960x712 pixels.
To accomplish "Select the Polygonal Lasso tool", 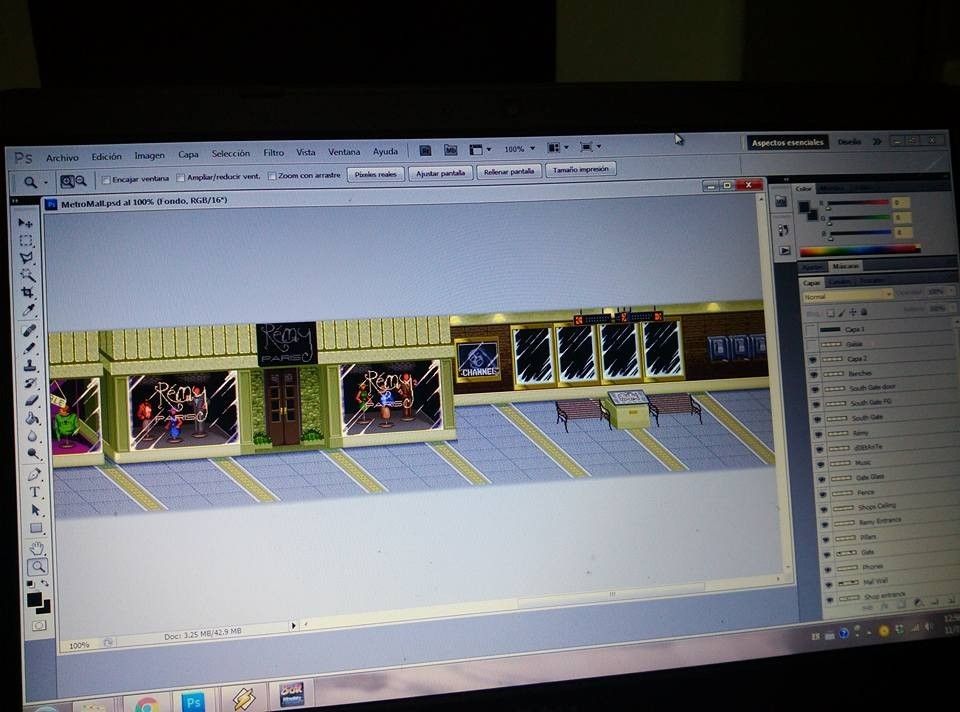I will pyautogui.click(x=26, y=258).
